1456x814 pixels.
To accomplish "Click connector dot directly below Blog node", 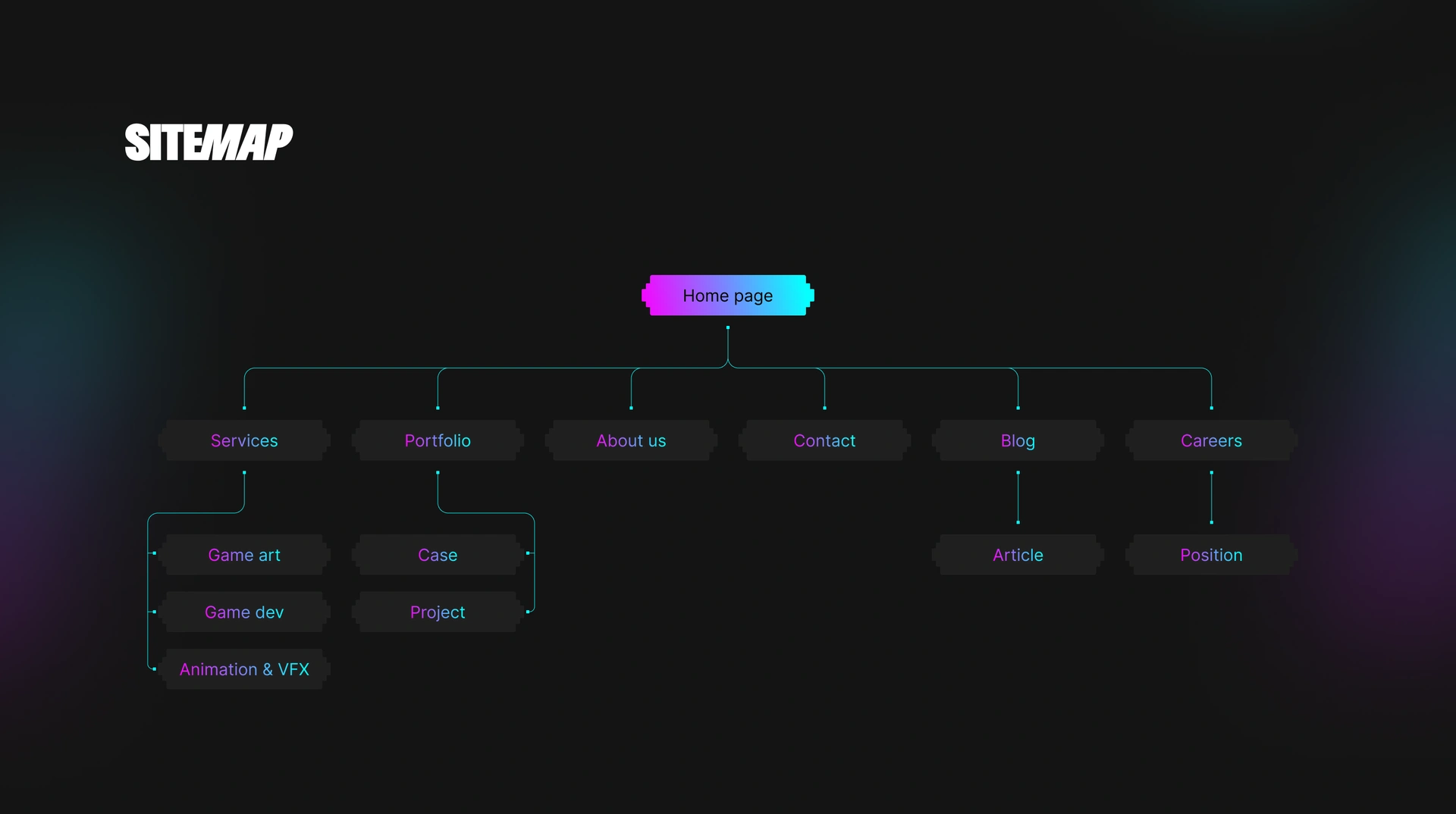I will click(x=1018, y=472).
